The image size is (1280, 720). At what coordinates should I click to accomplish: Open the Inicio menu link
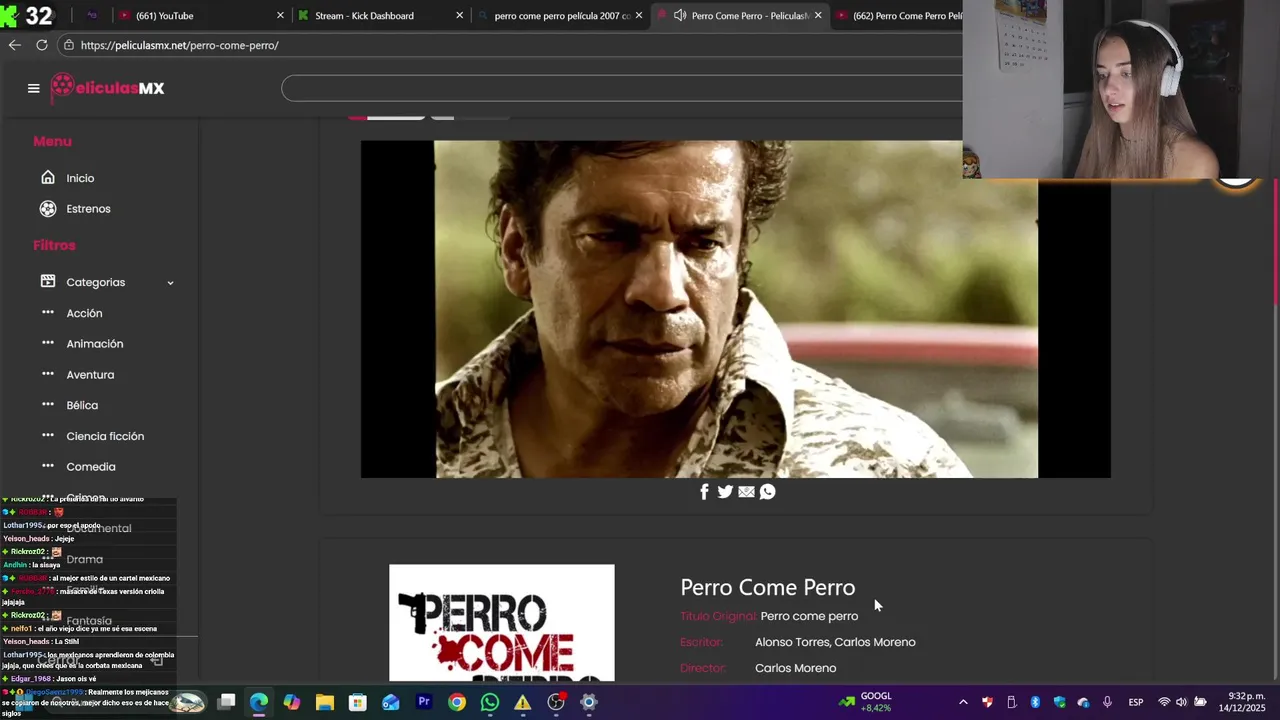click(x=80, y=178)
